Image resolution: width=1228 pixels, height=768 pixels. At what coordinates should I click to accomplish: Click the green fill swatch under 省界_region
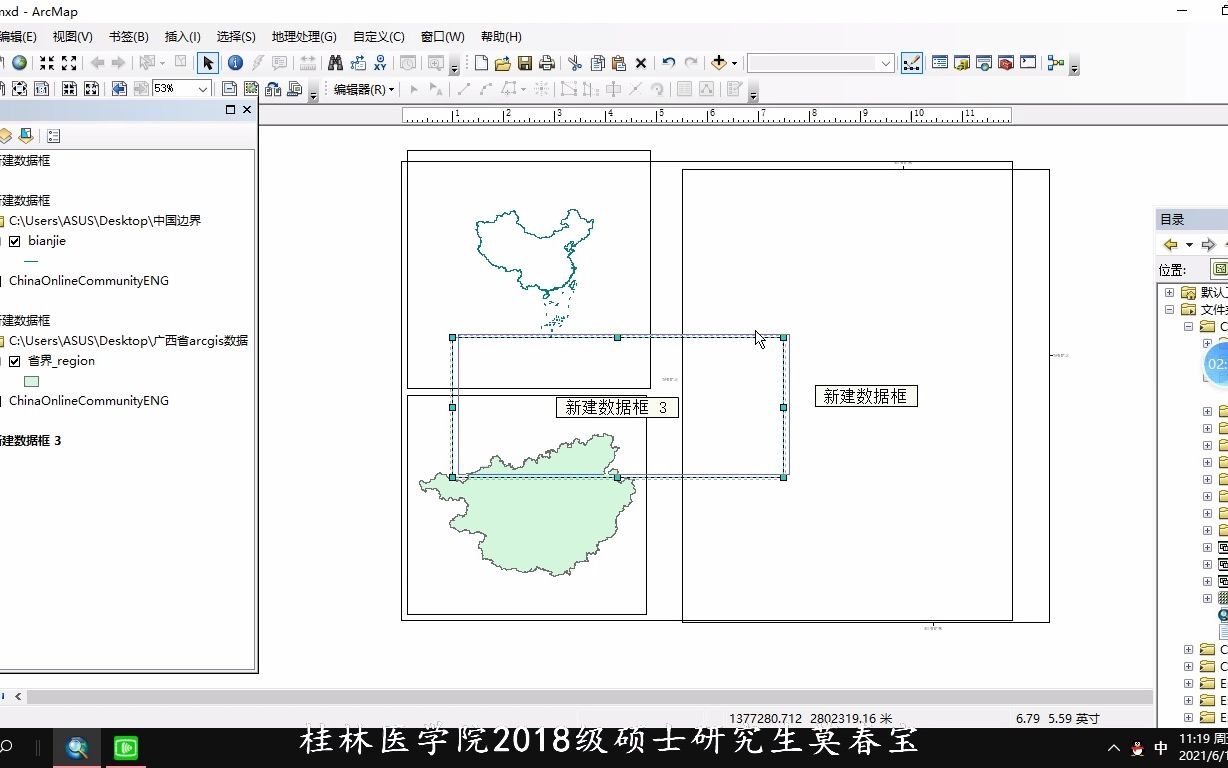pyautogui.click(x=31, y=380)
